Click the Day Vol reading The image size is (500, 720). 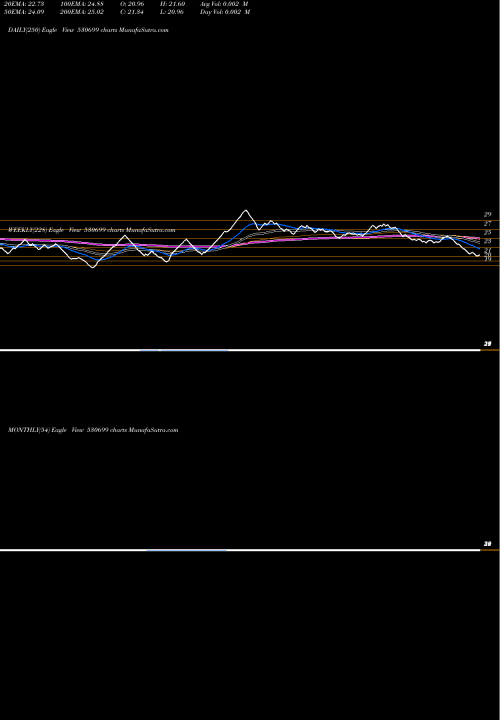(225, 12)
